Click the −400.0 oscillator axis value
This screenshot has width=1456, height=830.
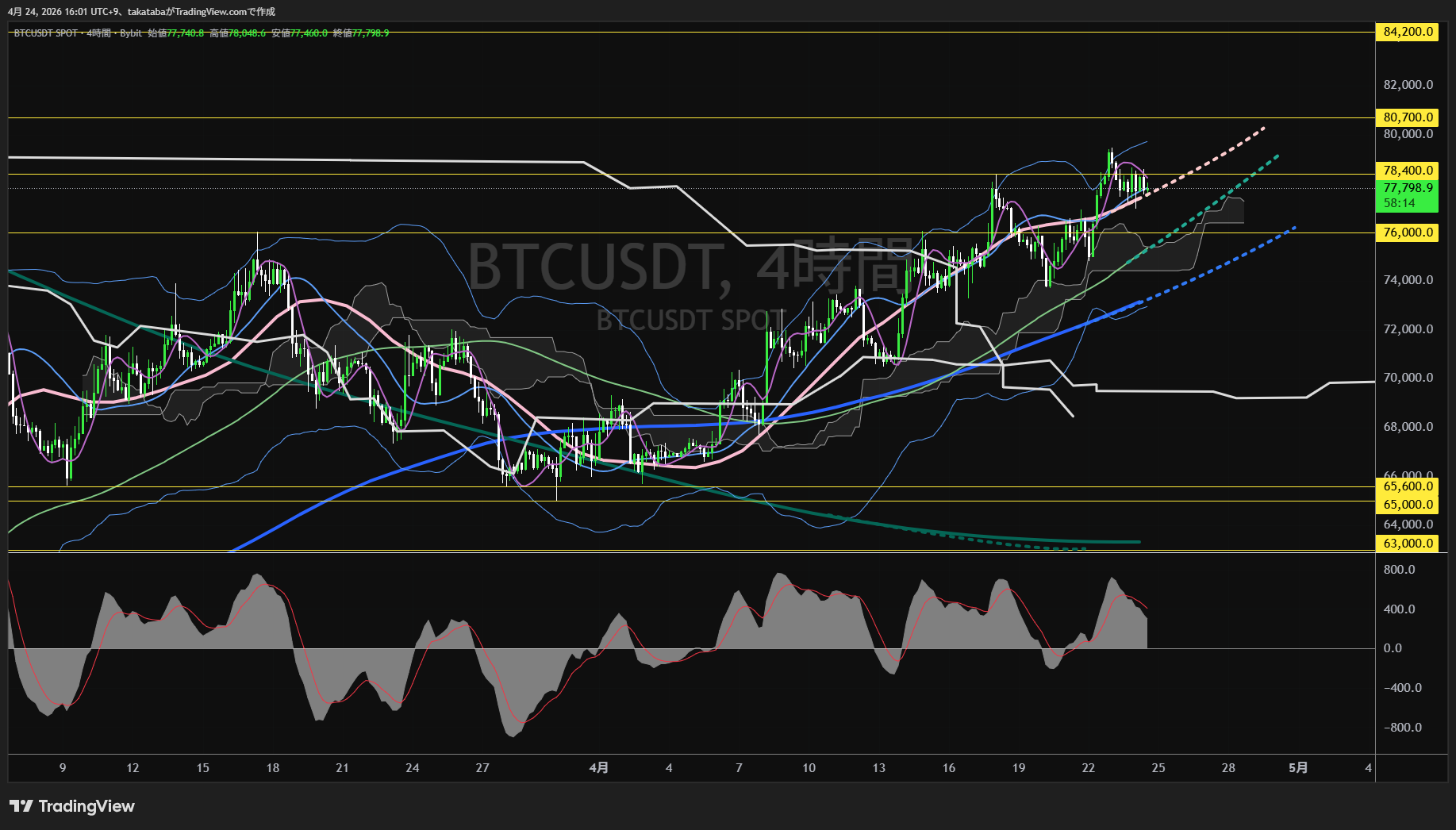pos(1403,688)
